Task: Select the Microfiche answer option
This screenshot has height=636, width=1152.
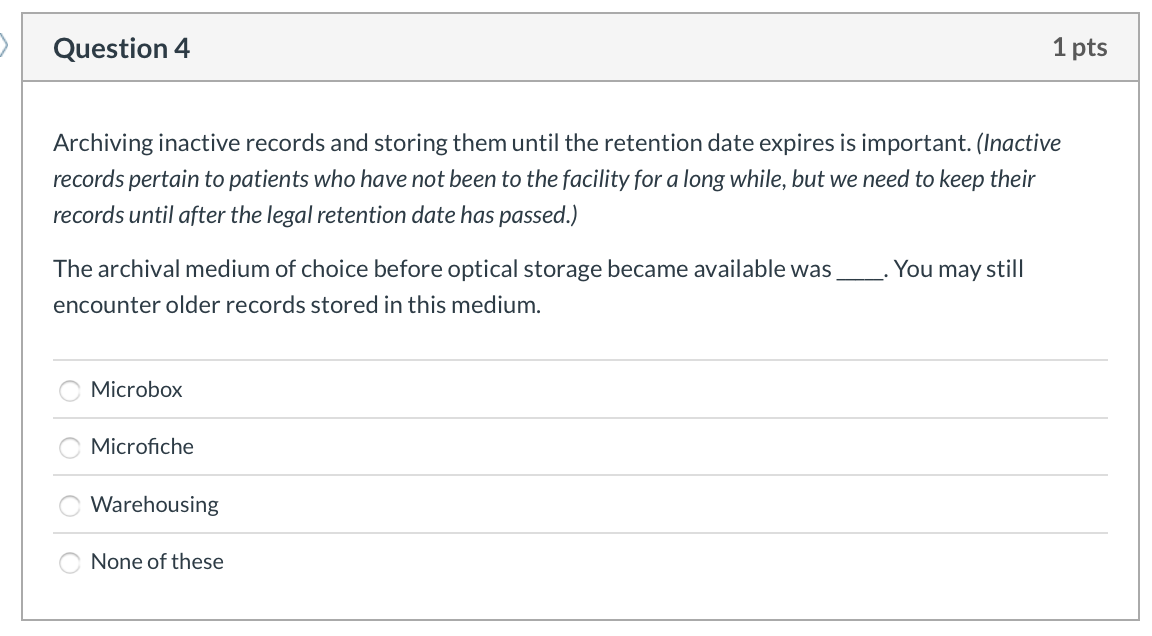Action: (69, 448)
